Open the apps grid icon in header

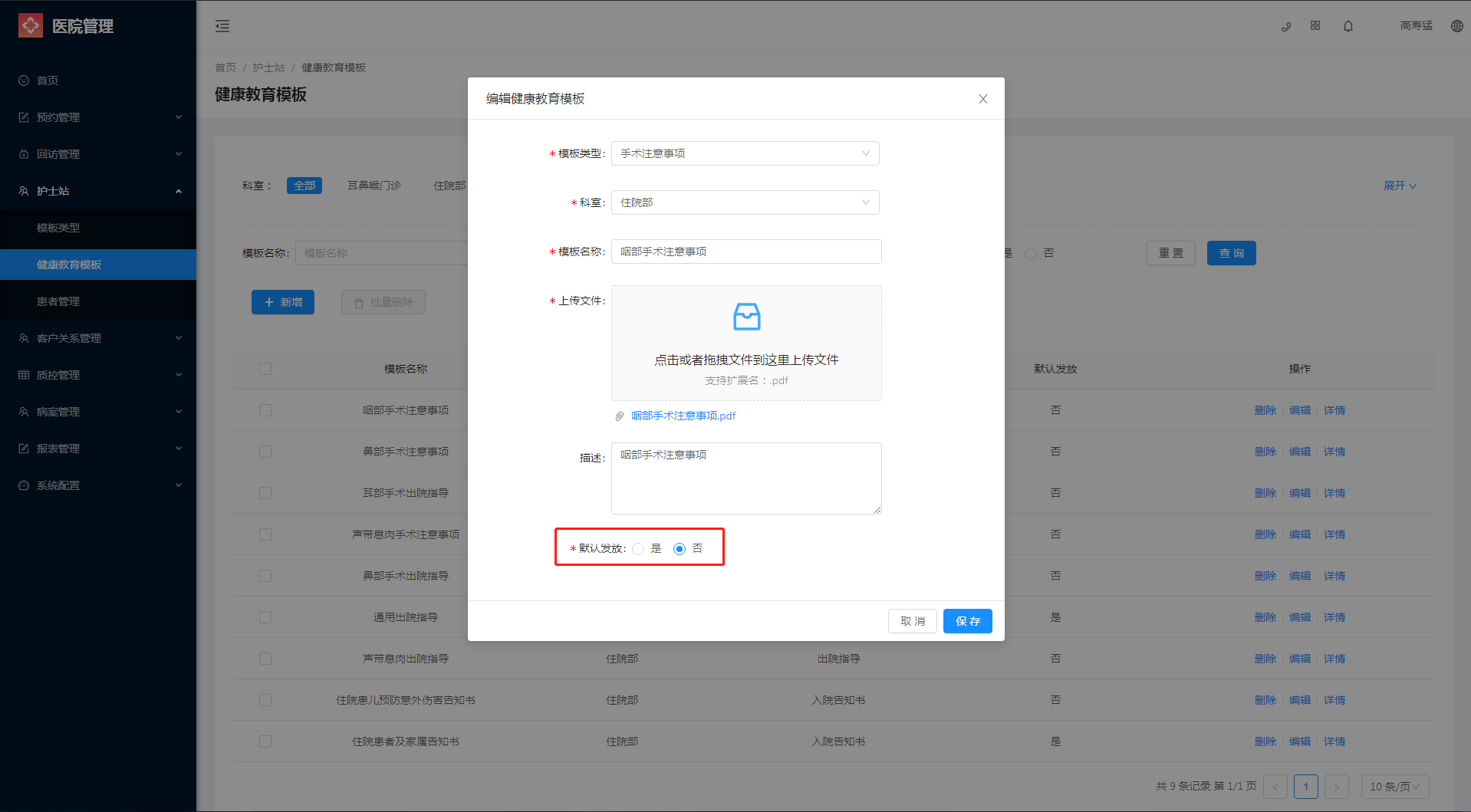(x=1315, y=25)
